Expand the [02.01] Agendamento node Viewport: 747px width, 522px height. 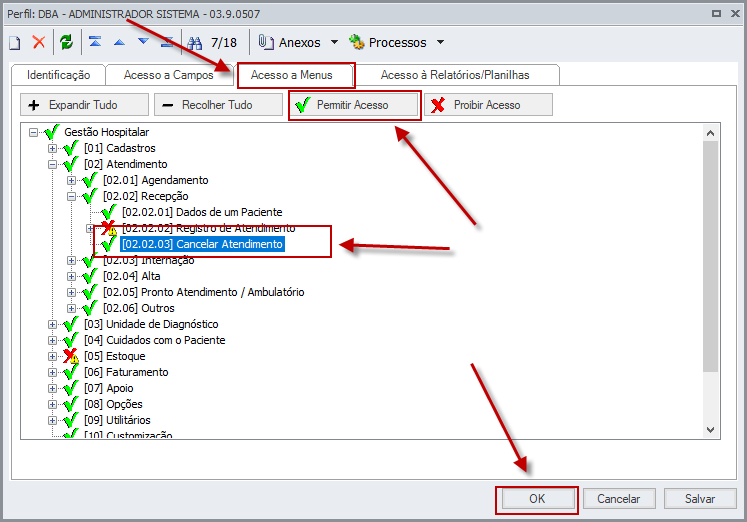tap(71, 181)
